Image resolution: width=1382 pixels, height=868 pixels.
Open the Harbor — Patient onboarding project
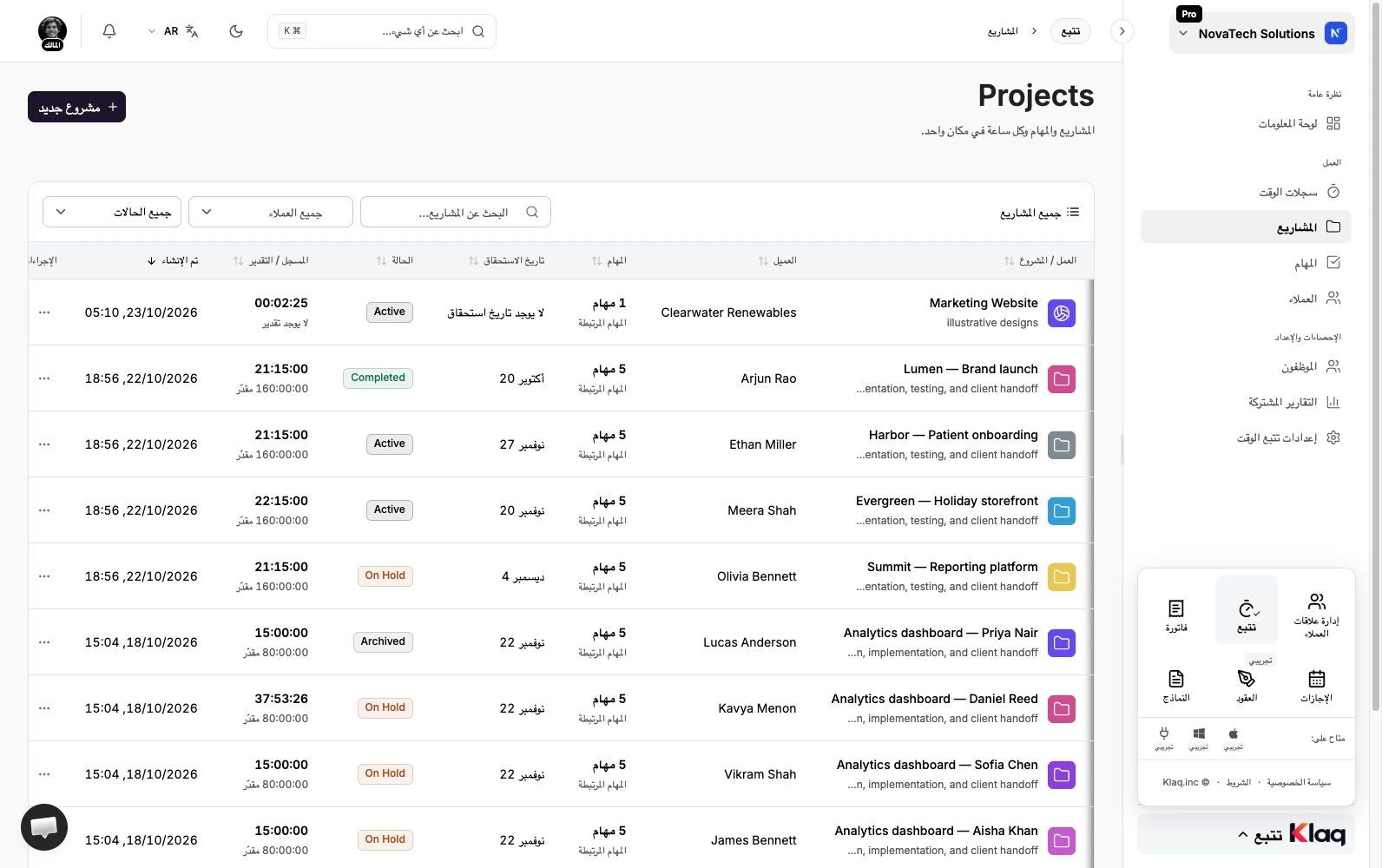953,435
